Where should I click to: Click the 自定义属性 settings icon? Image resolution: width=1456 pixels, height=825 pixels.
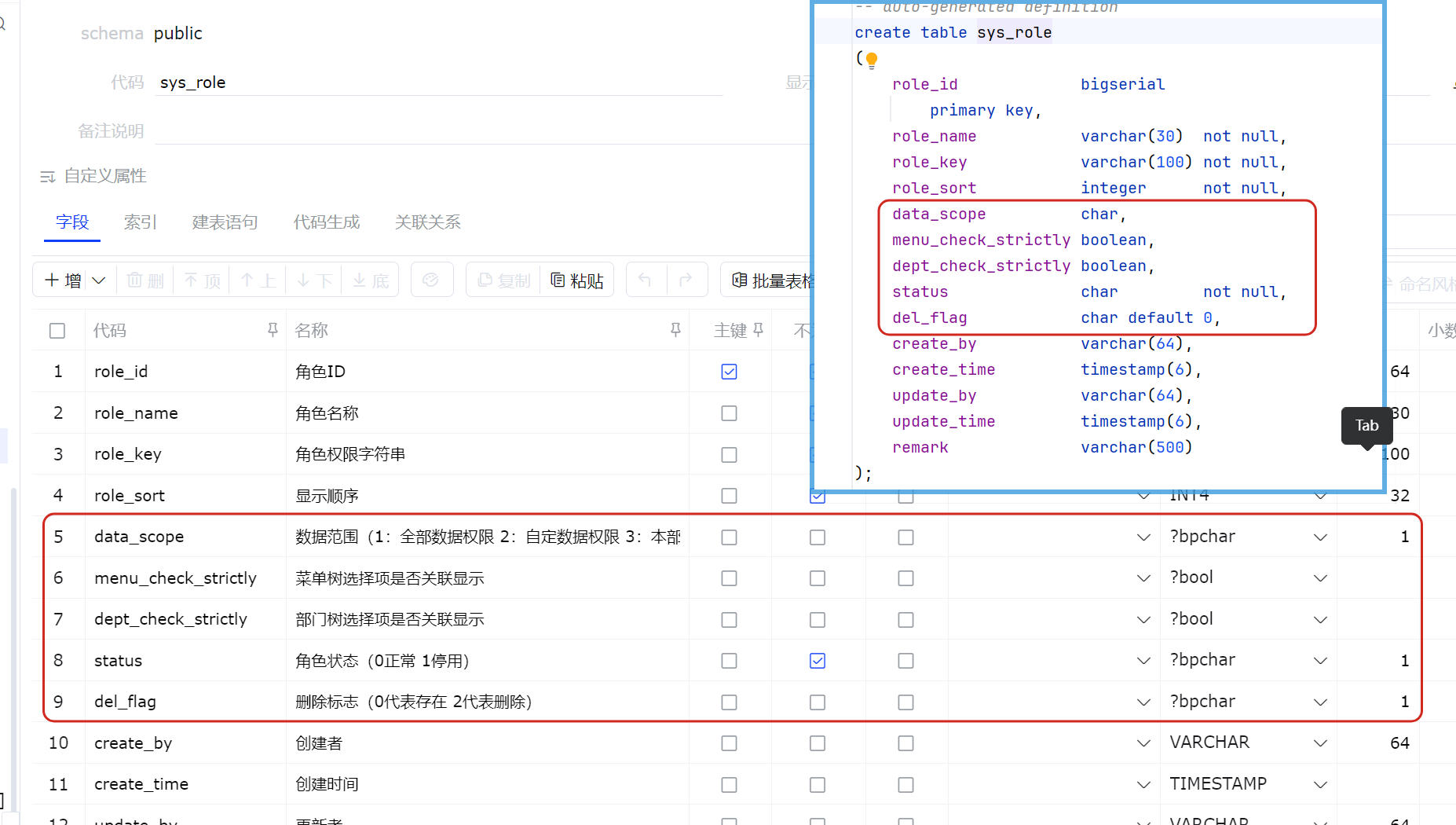[48, 177]
